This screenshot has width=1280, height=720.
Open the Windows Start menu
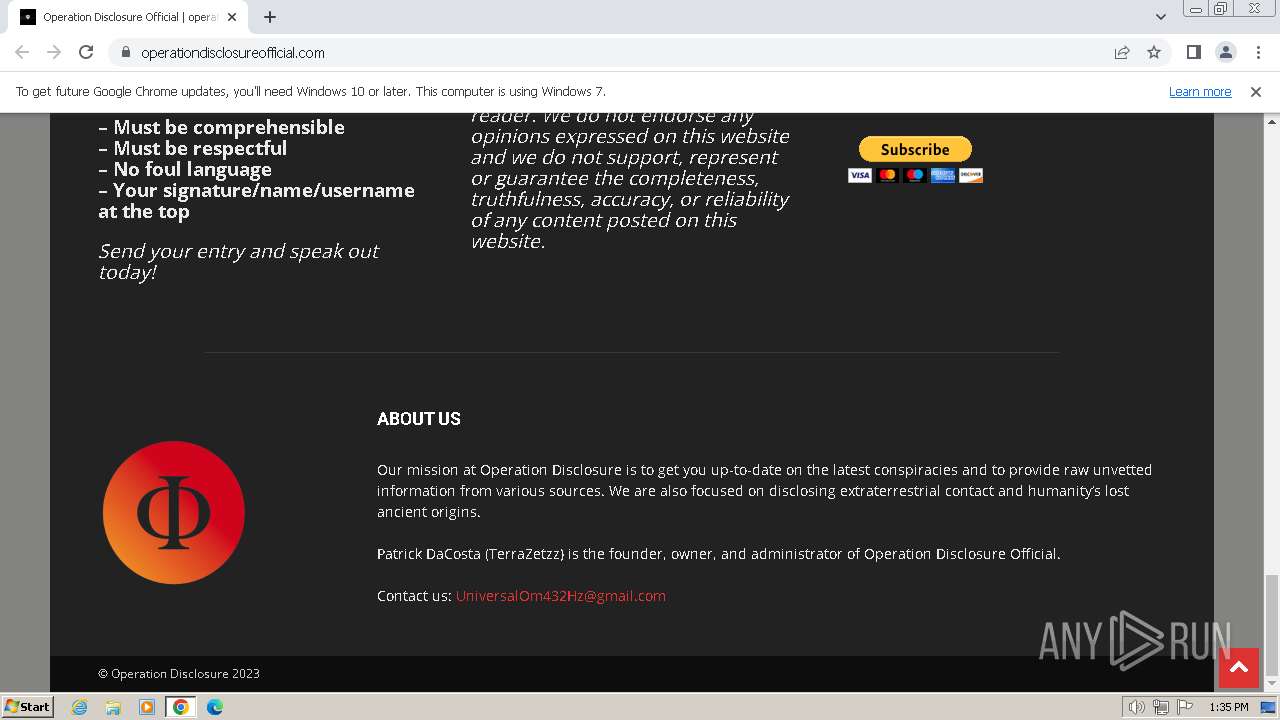(x=28, y=707)
